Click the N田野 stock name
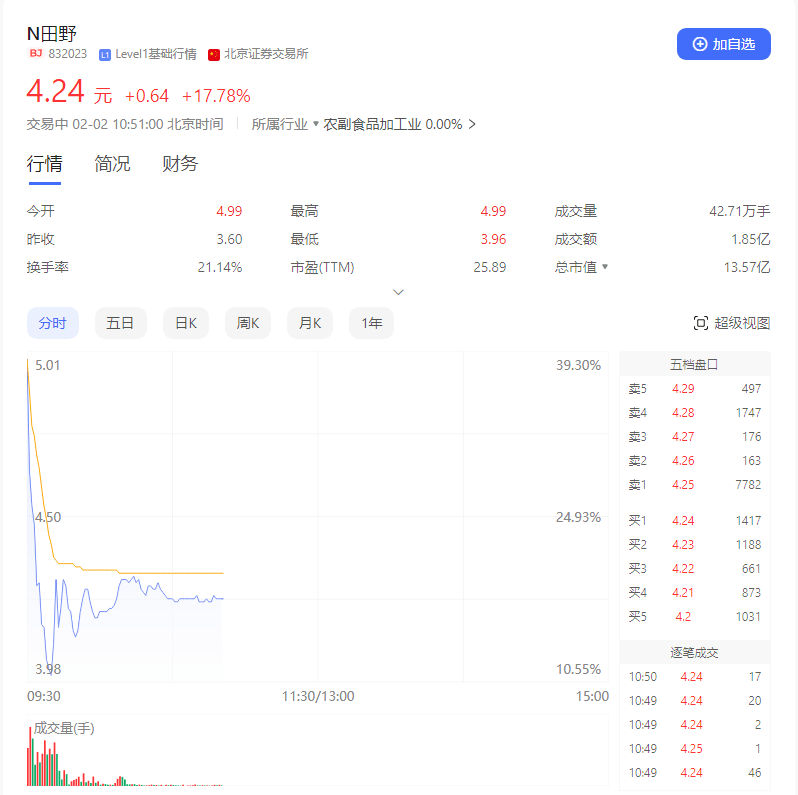798x795 pixels. point(51,34)
